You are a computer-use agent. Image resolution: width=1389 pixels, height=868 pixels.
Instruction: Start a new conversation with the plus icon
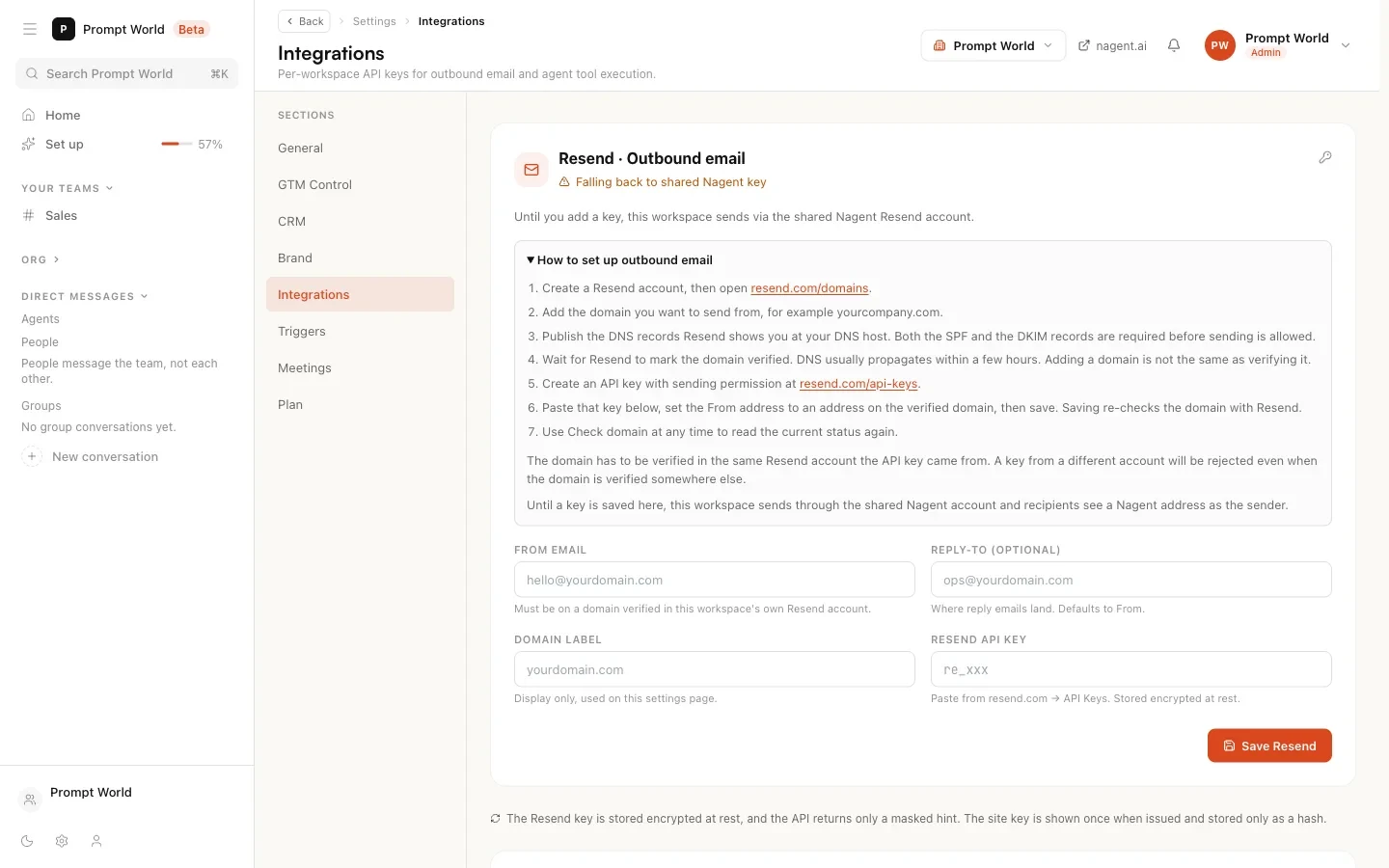click(32, 456)
